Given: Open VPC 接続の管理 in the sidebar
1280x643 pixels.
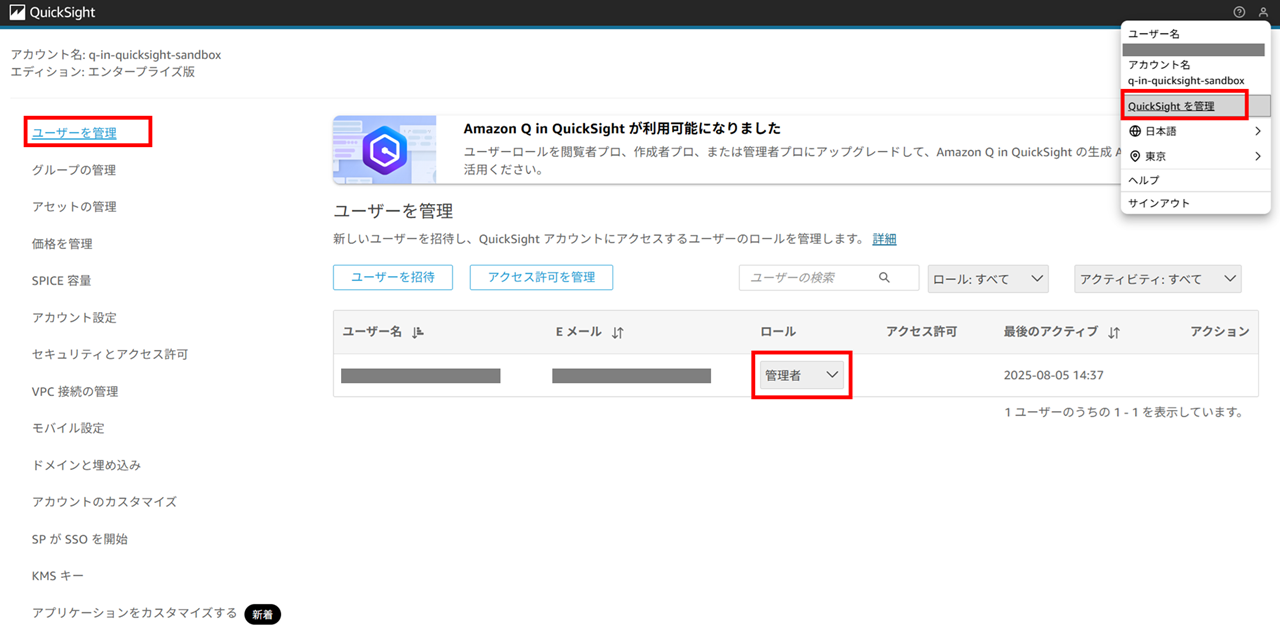Looking at the screenshot, I should 75,391.
